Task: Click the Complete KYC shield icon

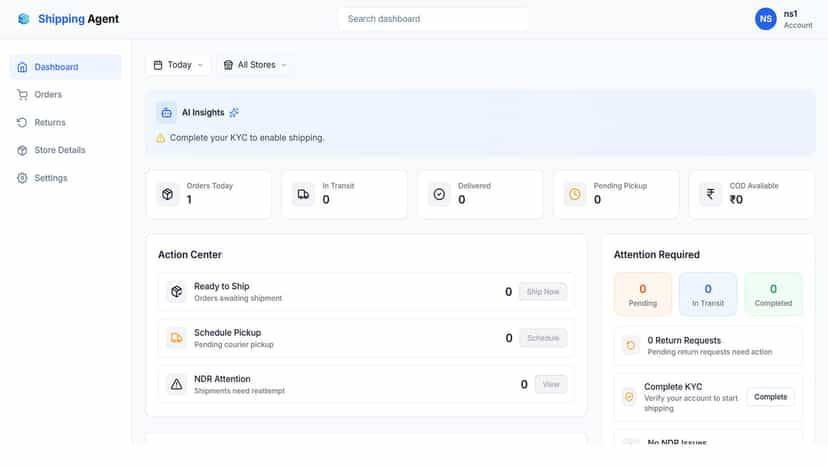Action: pos(629,397)
